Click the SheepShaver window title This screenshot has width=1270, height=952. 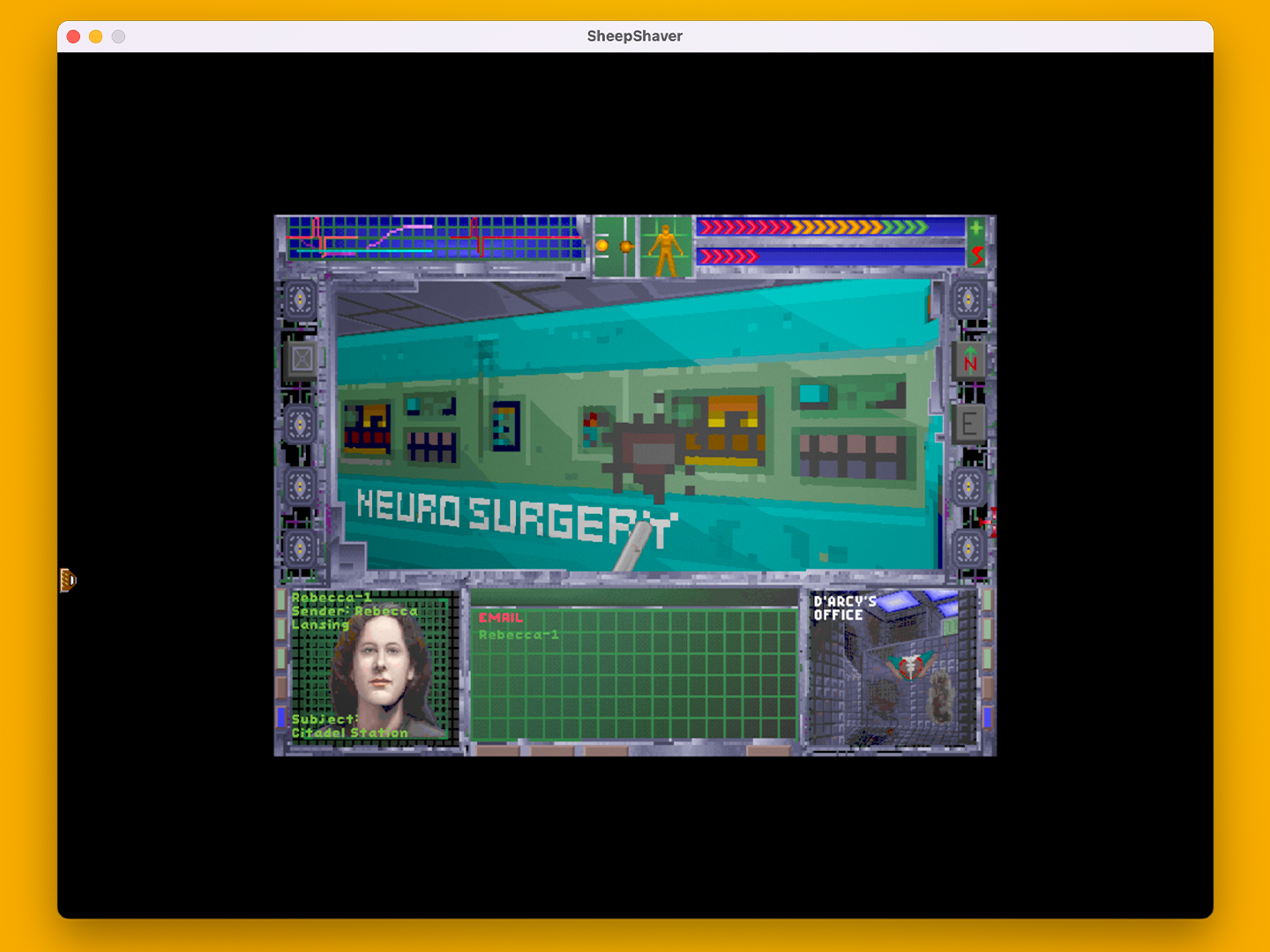[x=635, y=36]
